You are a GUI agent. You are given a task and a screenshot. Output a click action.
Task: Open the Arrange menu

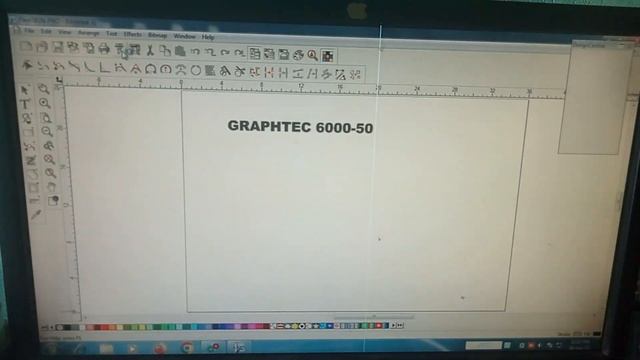point(88,33)
